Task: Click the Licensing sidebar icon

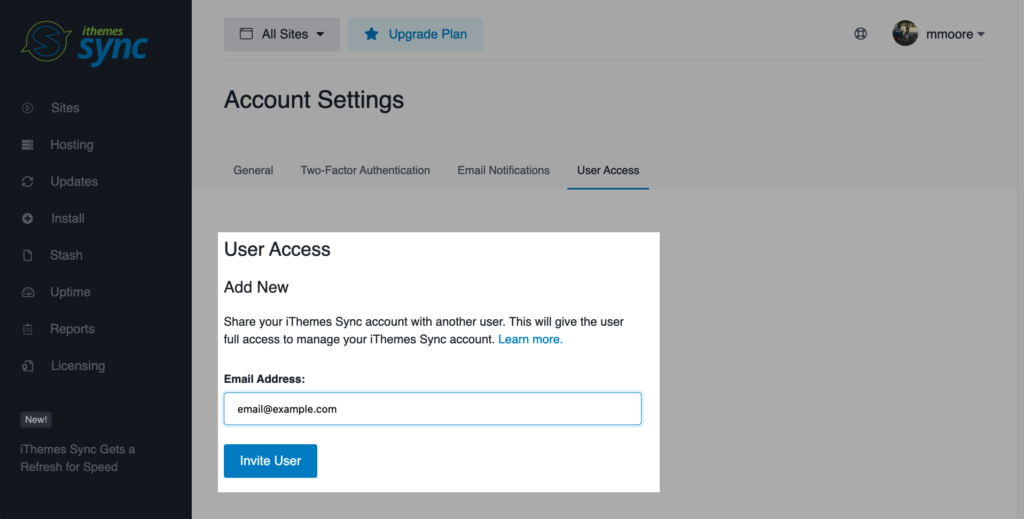Action: 28,366
